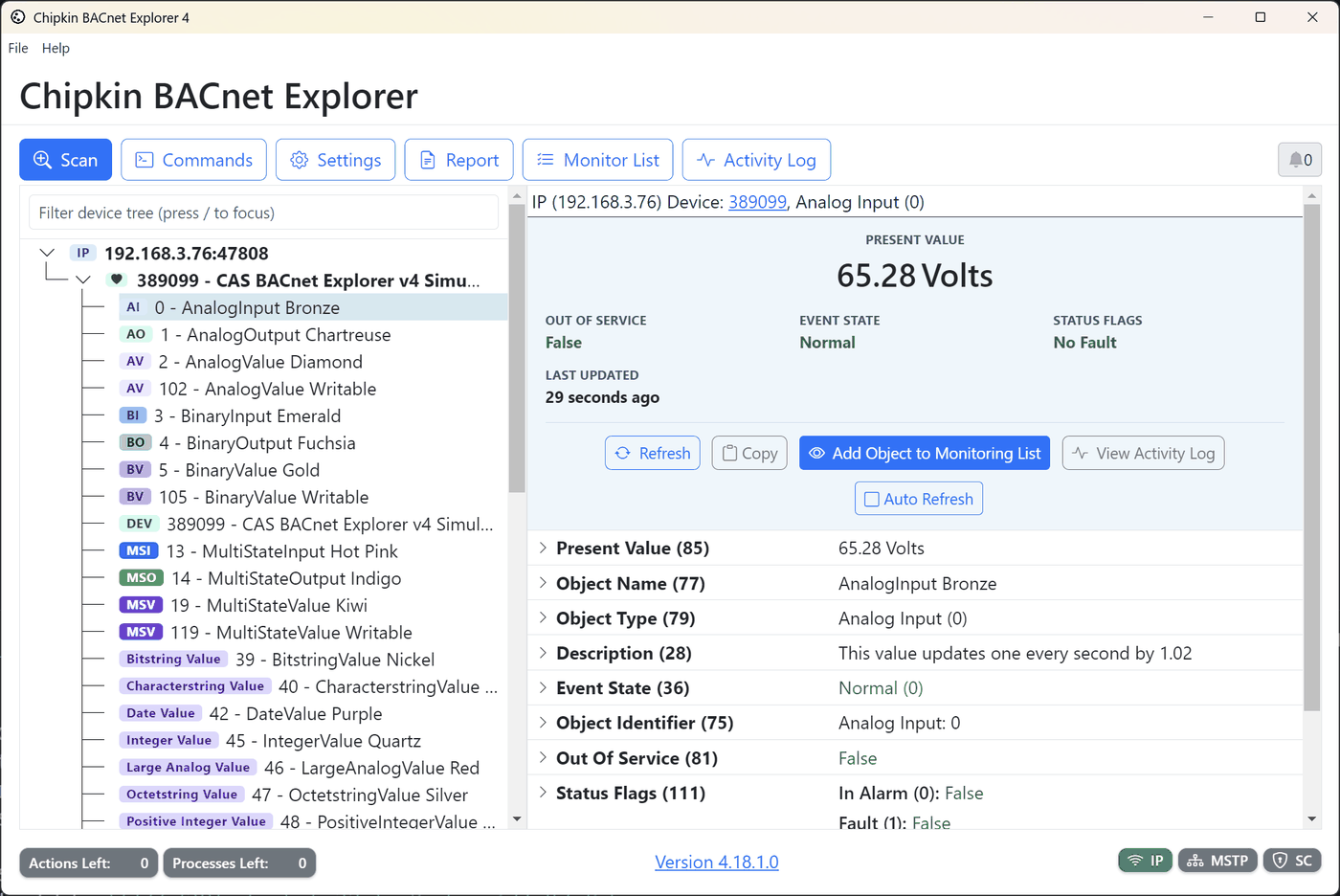Expand the Event State (36) property
Screen dimensions: 1340x896
(x=543, y=687)
